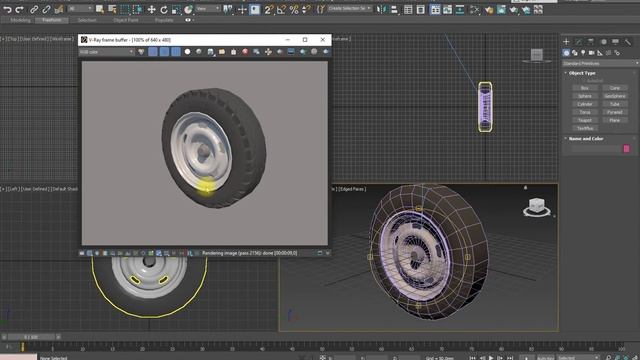
Task: Click the Teapot button
Action: pyautogui.click(x=584, y=120)
